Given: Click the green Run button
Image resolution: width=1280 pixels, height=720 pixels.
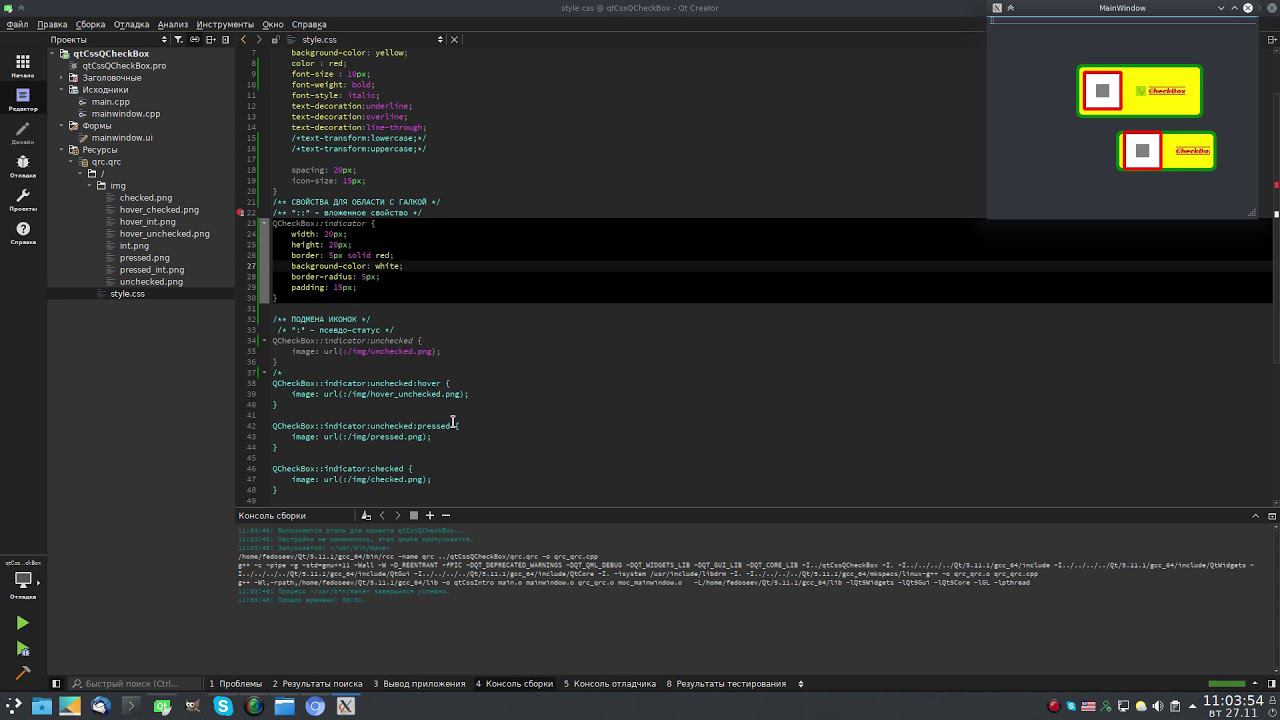Looking at the screenshot, I should [22, 623].
